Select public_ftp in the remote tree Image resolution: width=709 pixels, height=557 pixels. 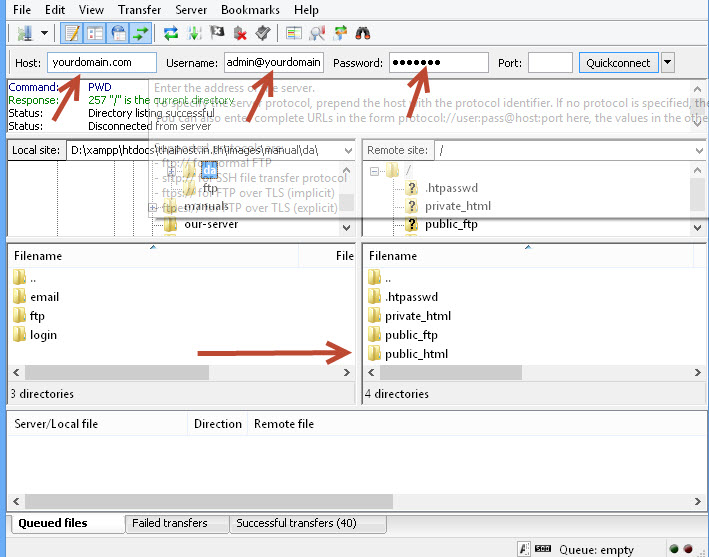click(x=451, y=224)
